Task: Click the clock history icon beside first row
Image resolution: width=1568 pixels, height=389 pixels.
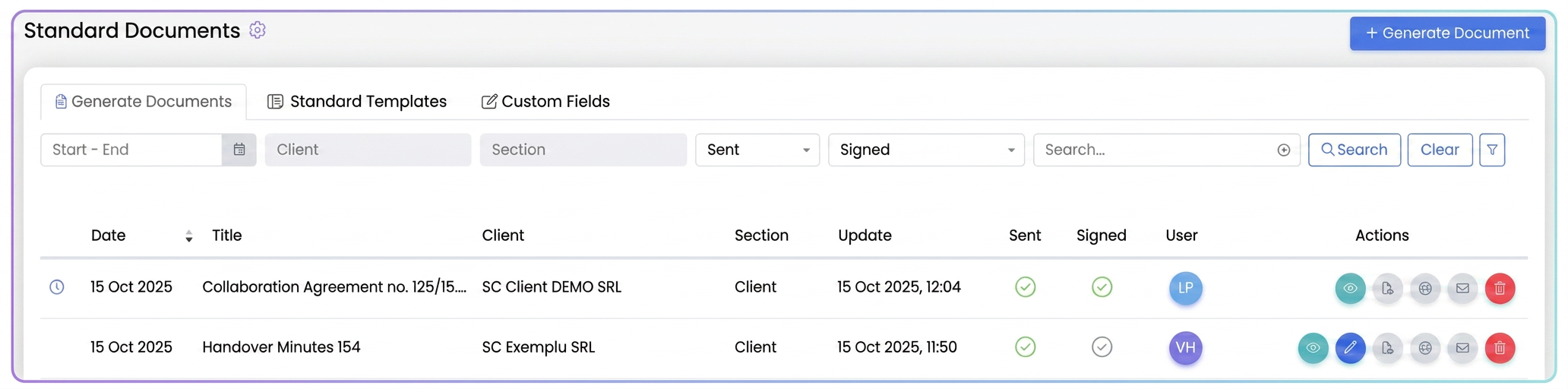Action: (57, 287)
